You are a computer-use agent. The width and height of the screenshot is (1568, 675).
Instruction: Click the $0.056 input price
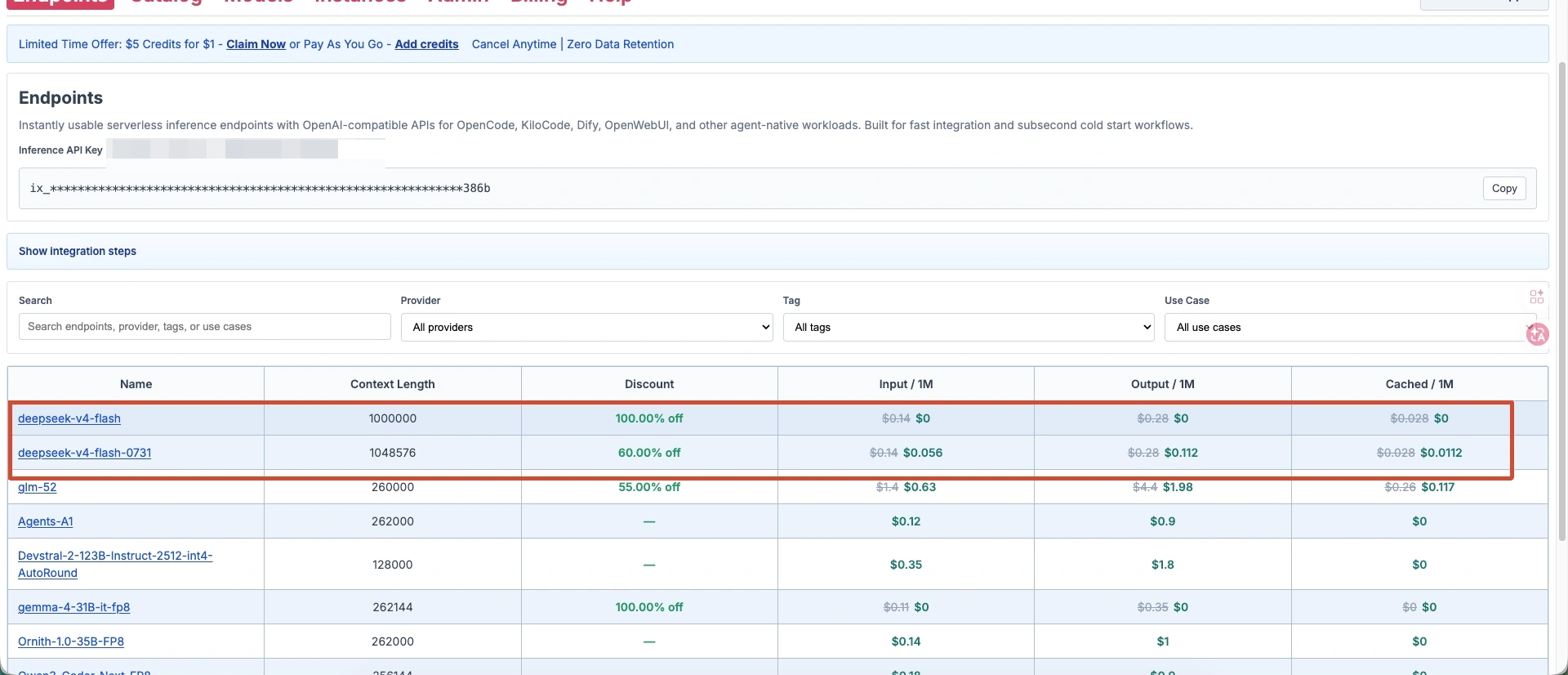click(x=923, y=453)
